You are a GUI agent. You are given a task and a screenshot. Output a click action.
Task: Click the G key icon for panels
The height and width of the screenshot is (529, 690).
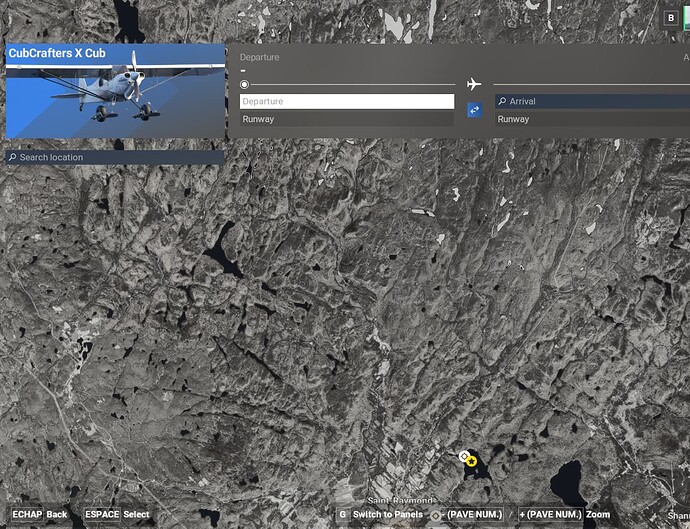pyautogui.click(x=343, y=514)
